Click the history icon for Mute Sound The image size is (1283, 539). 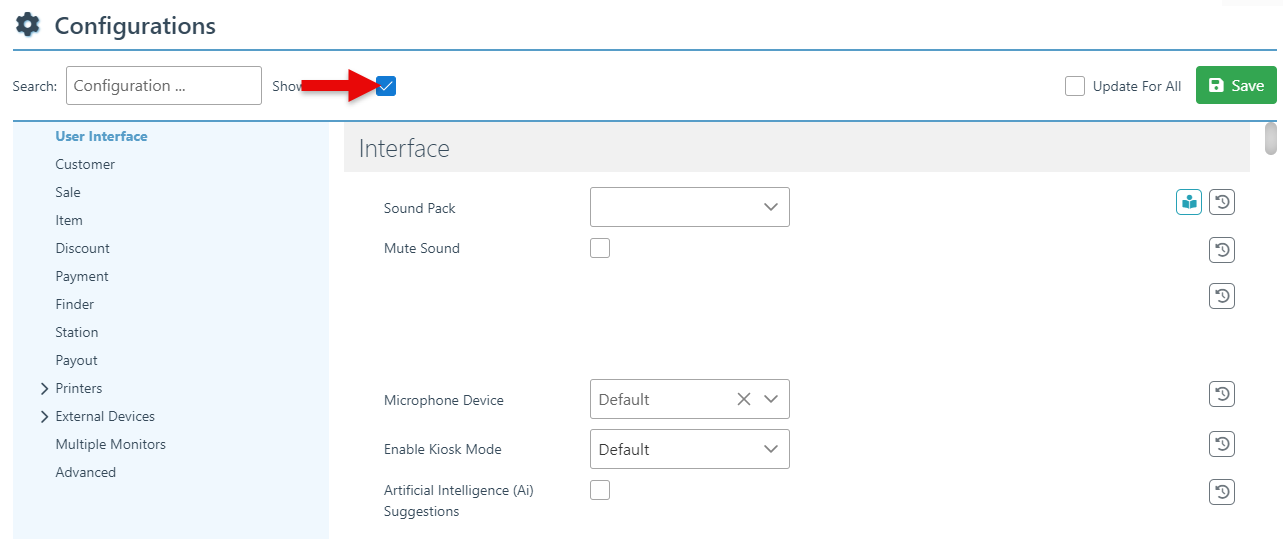(1221, 250)
